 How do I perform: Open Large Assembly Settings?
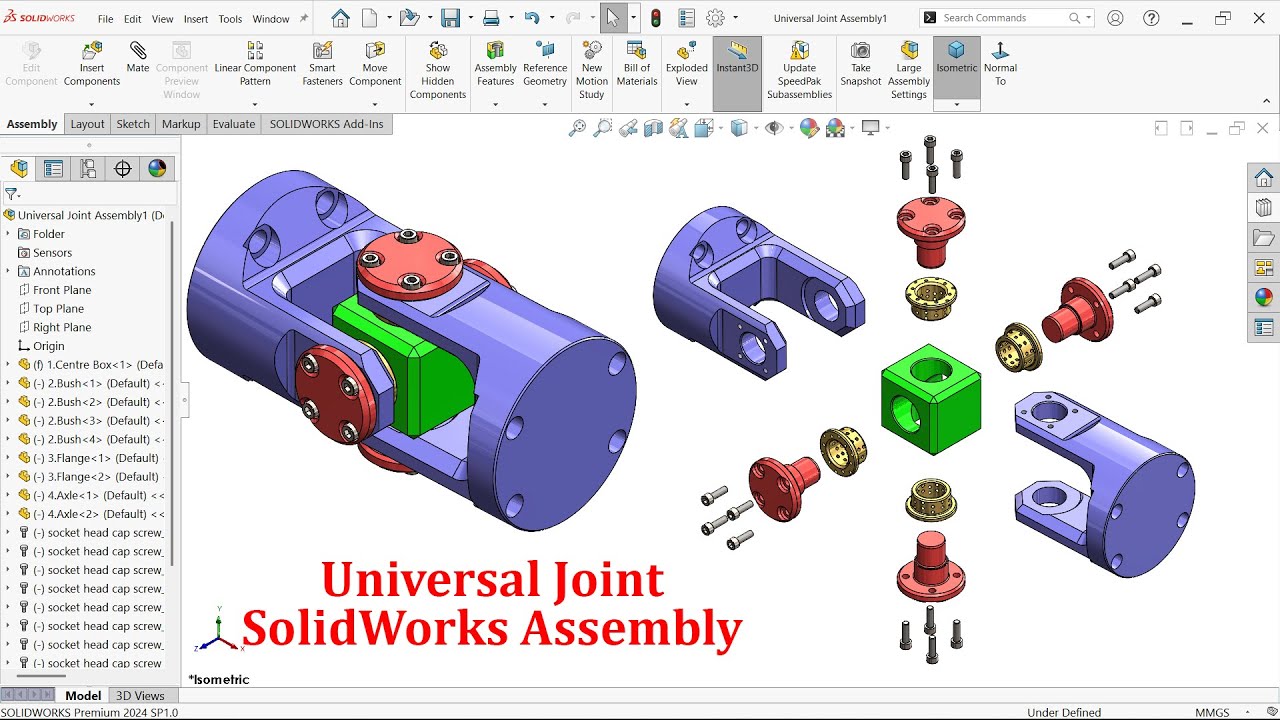[909, 70]
